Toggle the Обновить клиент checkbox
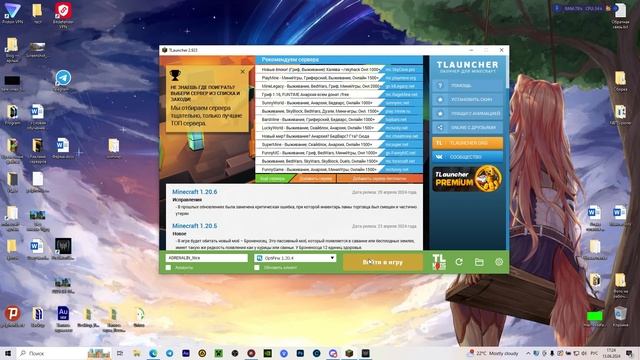The image size is (640, 360). click(257, 268)
